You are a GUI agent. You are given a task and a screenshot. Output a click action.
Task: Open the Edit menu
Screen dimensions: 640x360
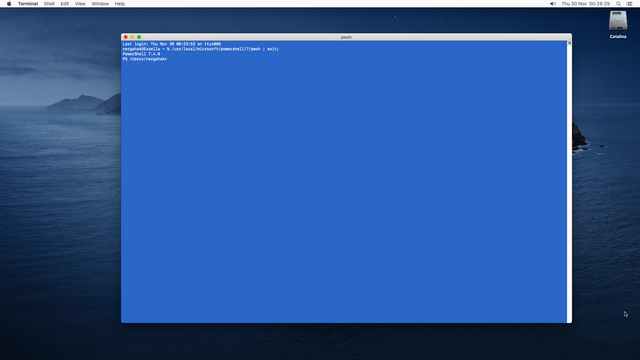coord(64,4)
